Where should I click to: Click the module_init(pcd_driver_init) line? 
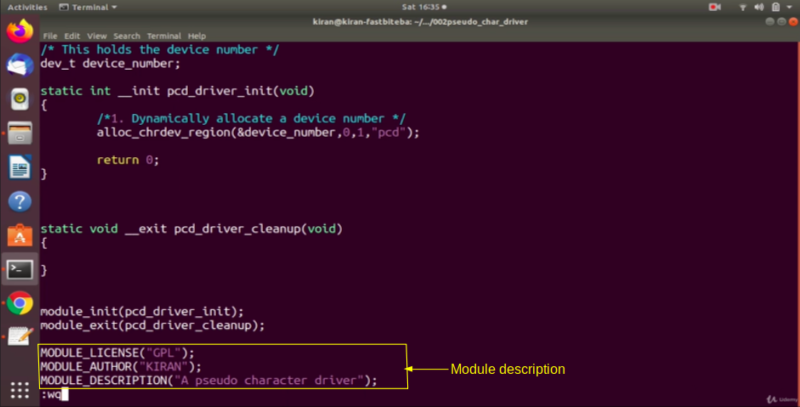pos(142,311)
